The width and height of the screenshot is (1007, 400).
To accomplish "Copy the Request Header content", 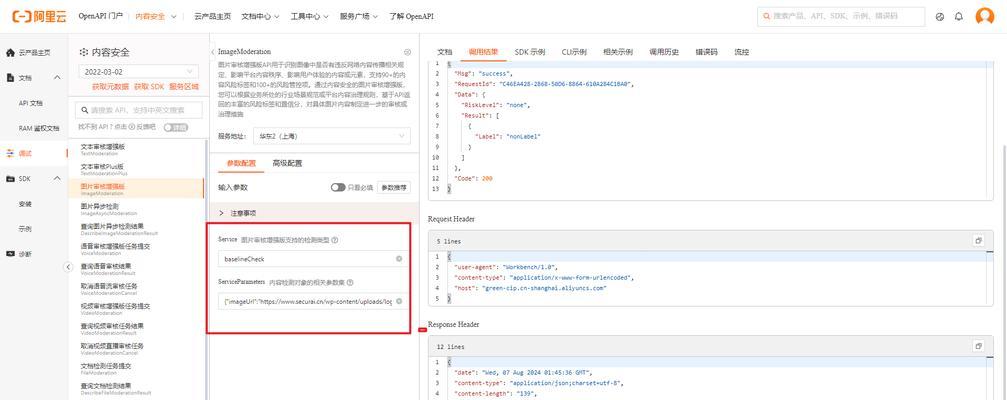I will pos(978,241).
